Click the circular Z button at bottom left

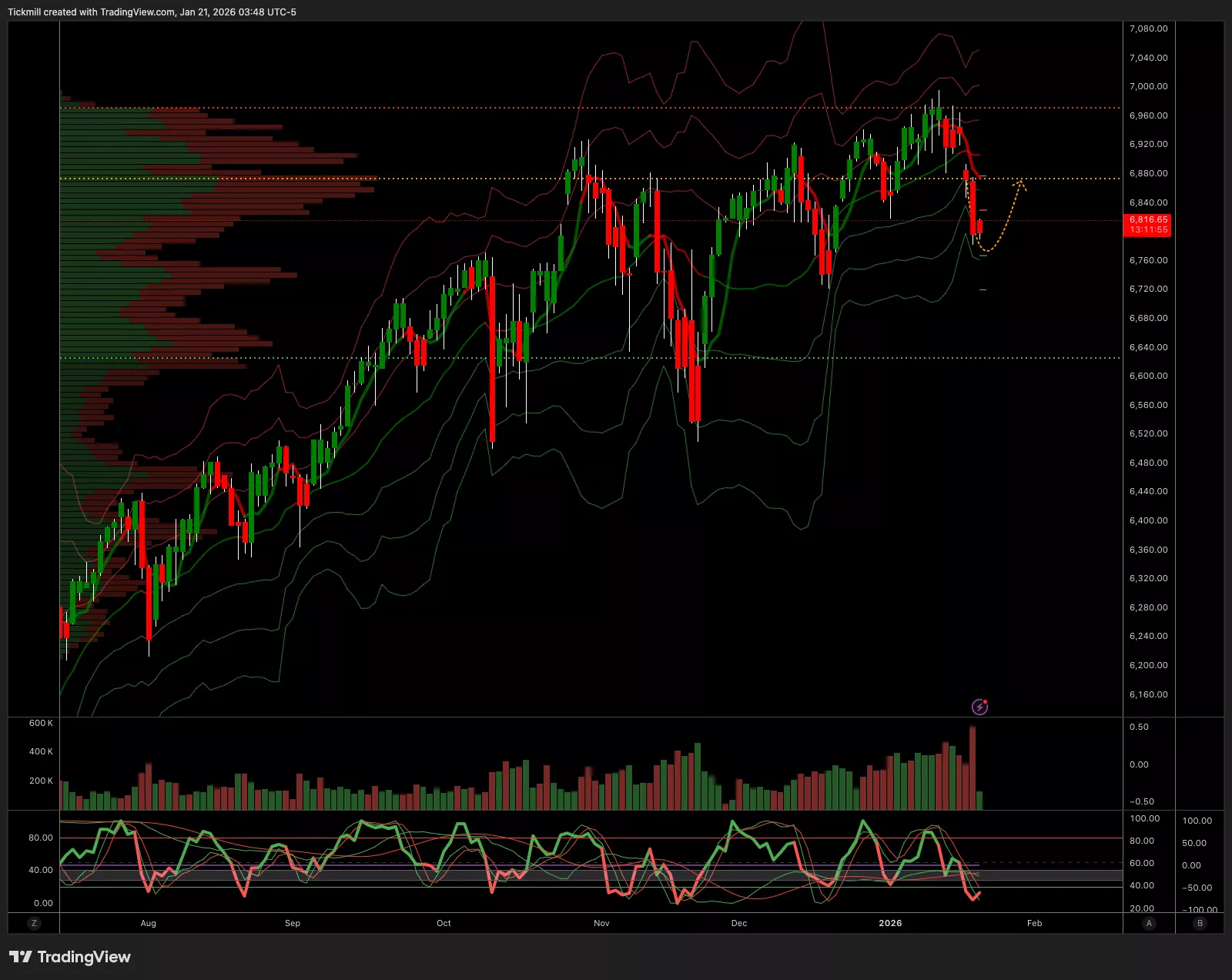point(34,923)
